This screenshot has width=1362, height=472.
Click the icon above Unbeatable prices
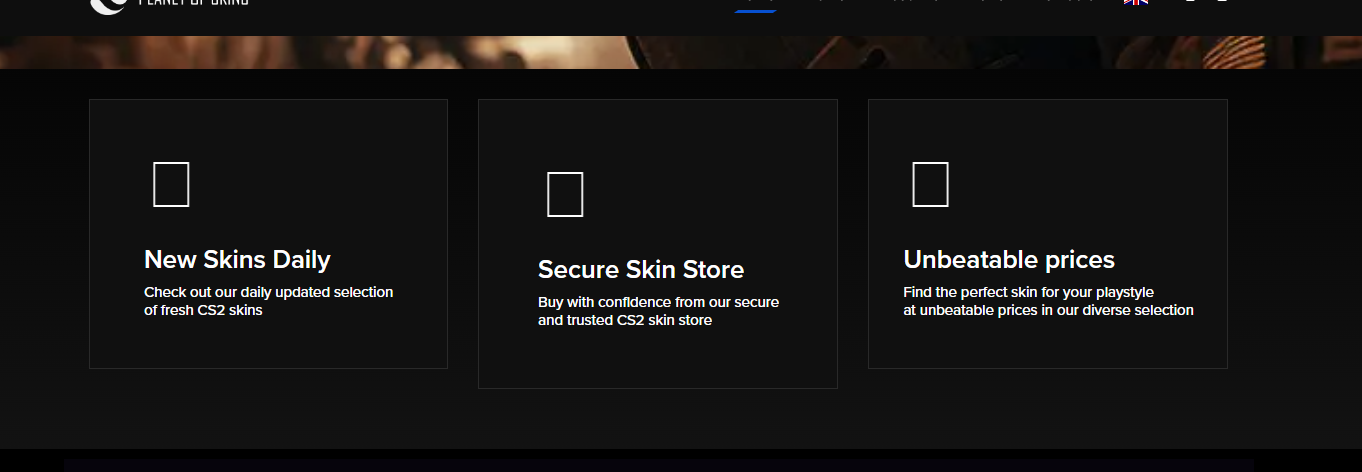click(x=930, y=184)
